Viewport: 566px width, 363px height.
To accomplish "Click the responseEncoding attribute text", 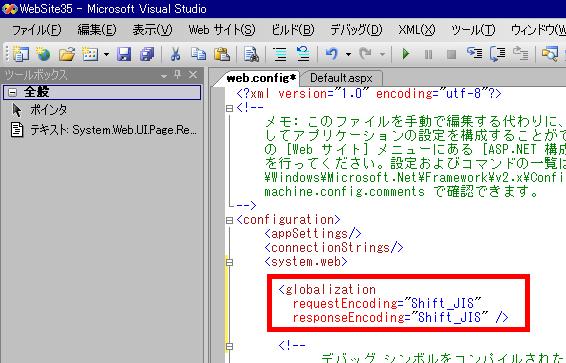I will click(349, 318).
